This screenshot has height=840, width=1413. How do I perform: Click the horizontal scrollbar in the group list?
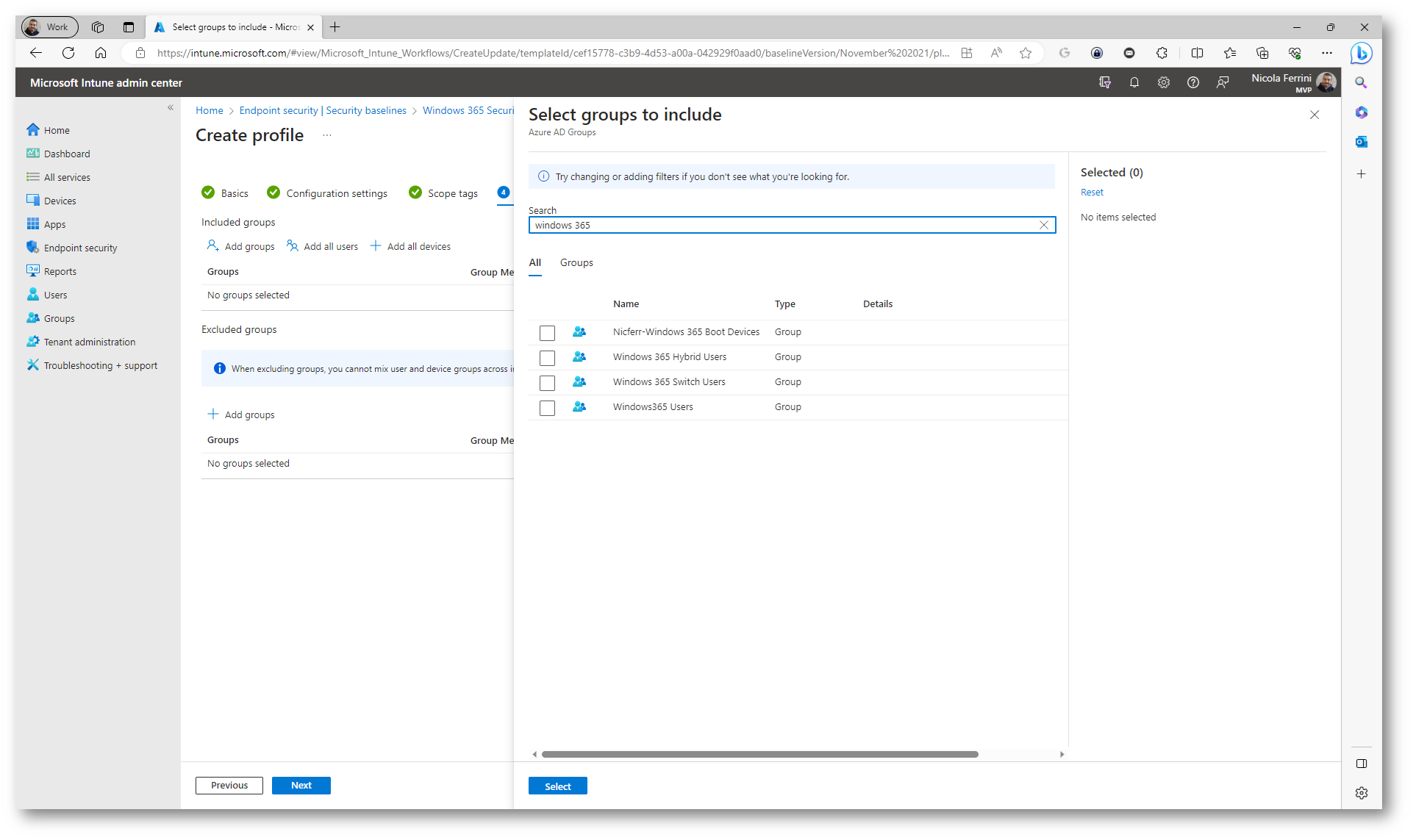[x=759, y=754]
